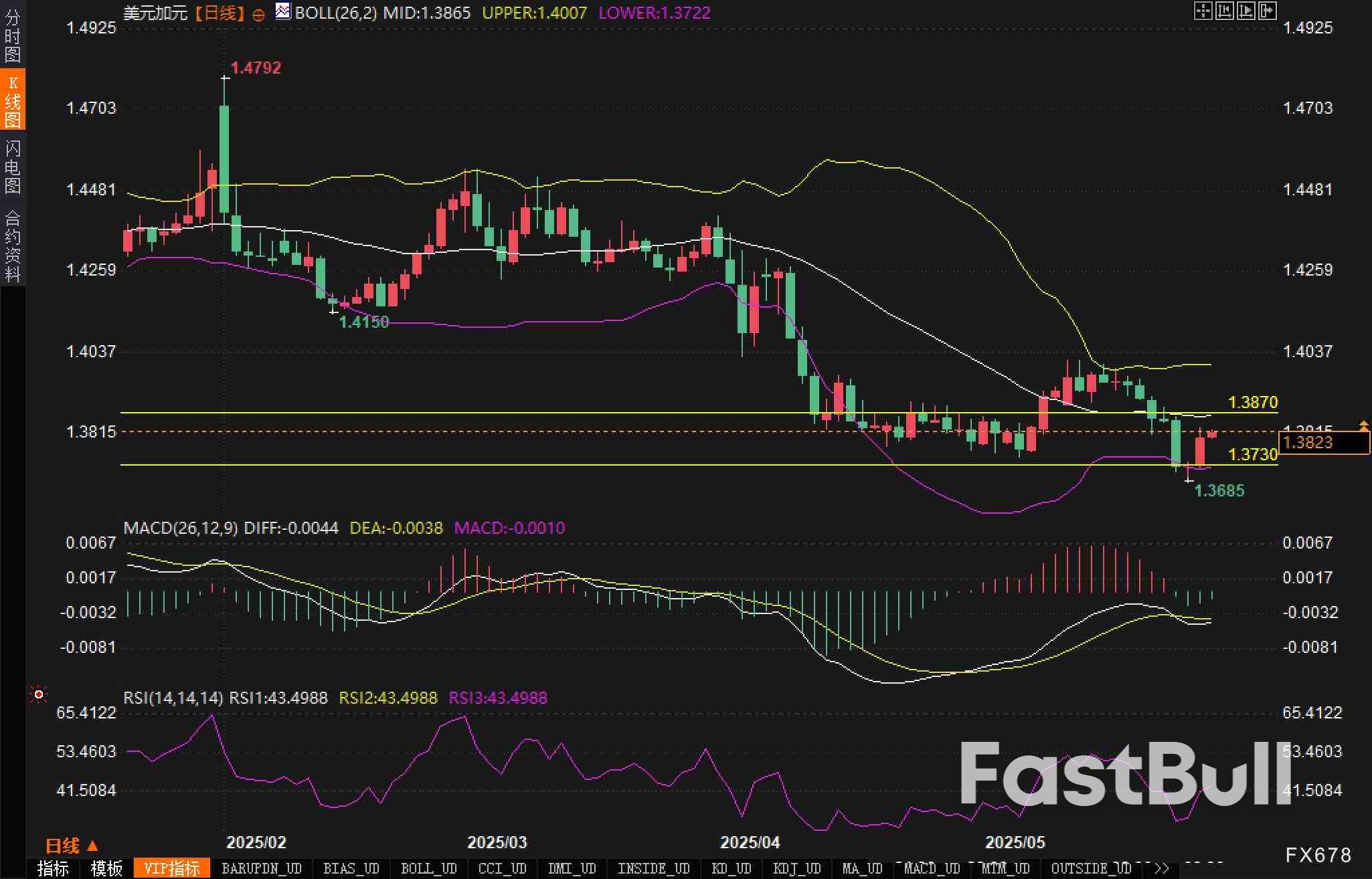The height and width of the screenshot is (879, 1372).
Task: Click the orange price alert arrow on axis
Action: coord(1363,425)
